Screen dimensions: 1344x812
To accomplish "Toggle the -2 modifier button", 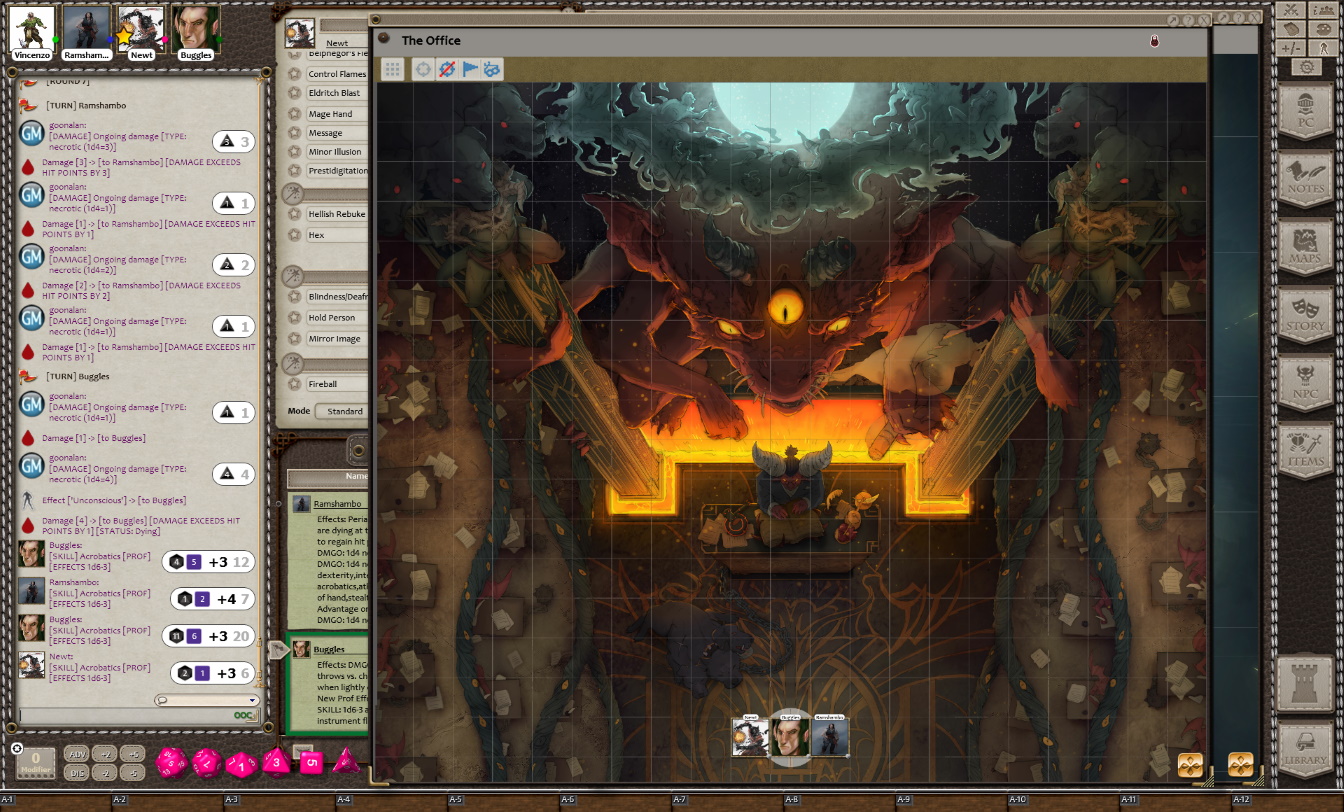I will tap(105, 772).
